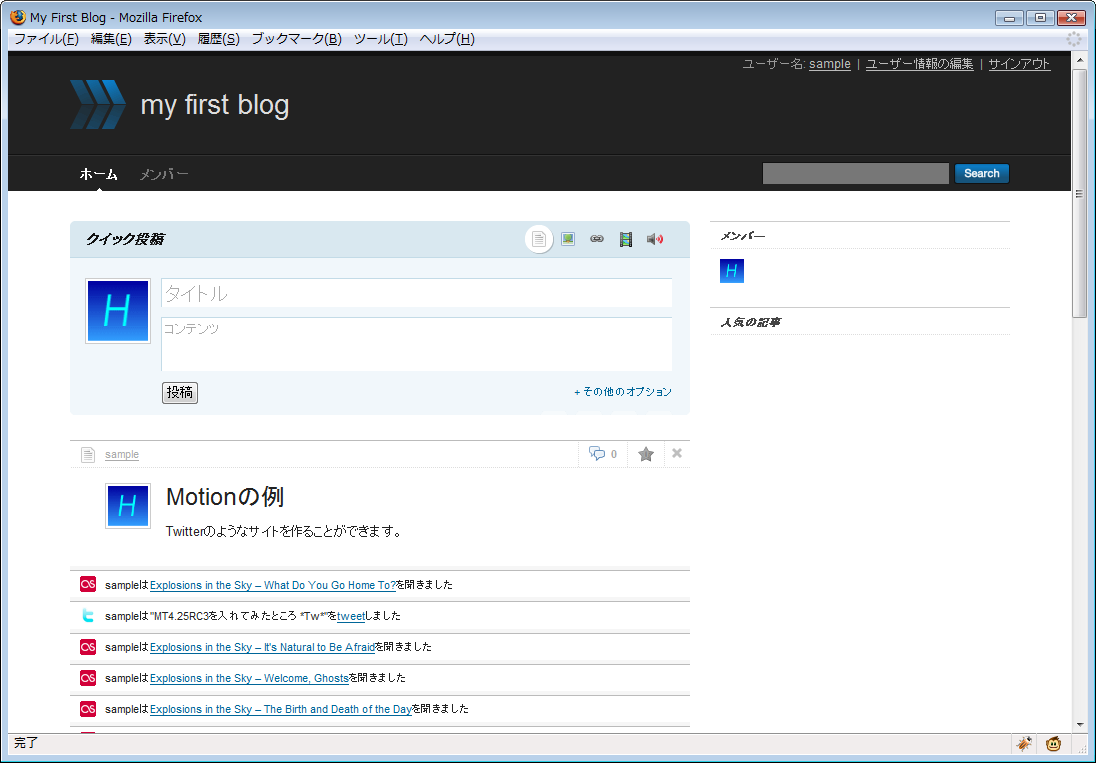
Task: Select the text post type icon
Action: tap(539, 239)
